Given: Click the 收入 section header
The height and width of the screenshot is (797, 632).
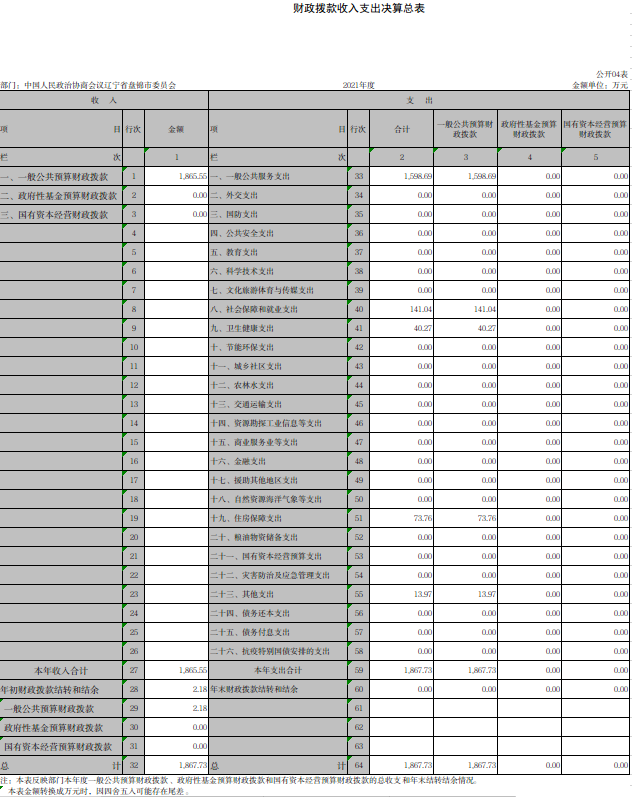Looking at the screenshot, I should tap(104, 100).
